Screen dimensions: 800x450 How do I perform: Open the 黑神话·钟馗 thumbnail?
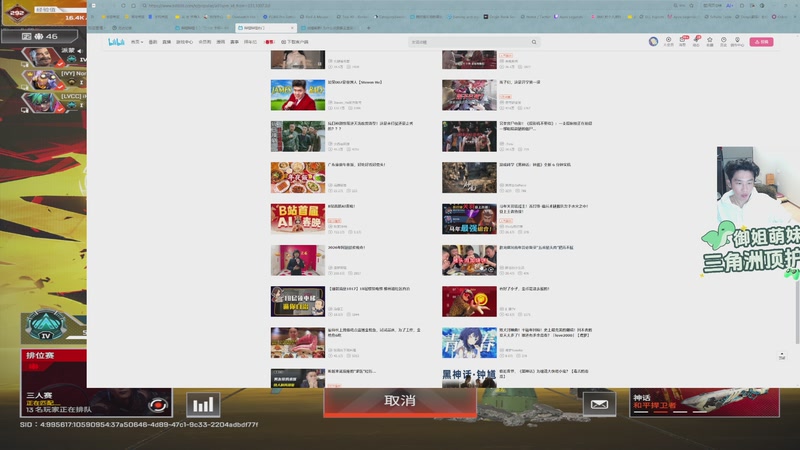[469, 378]
